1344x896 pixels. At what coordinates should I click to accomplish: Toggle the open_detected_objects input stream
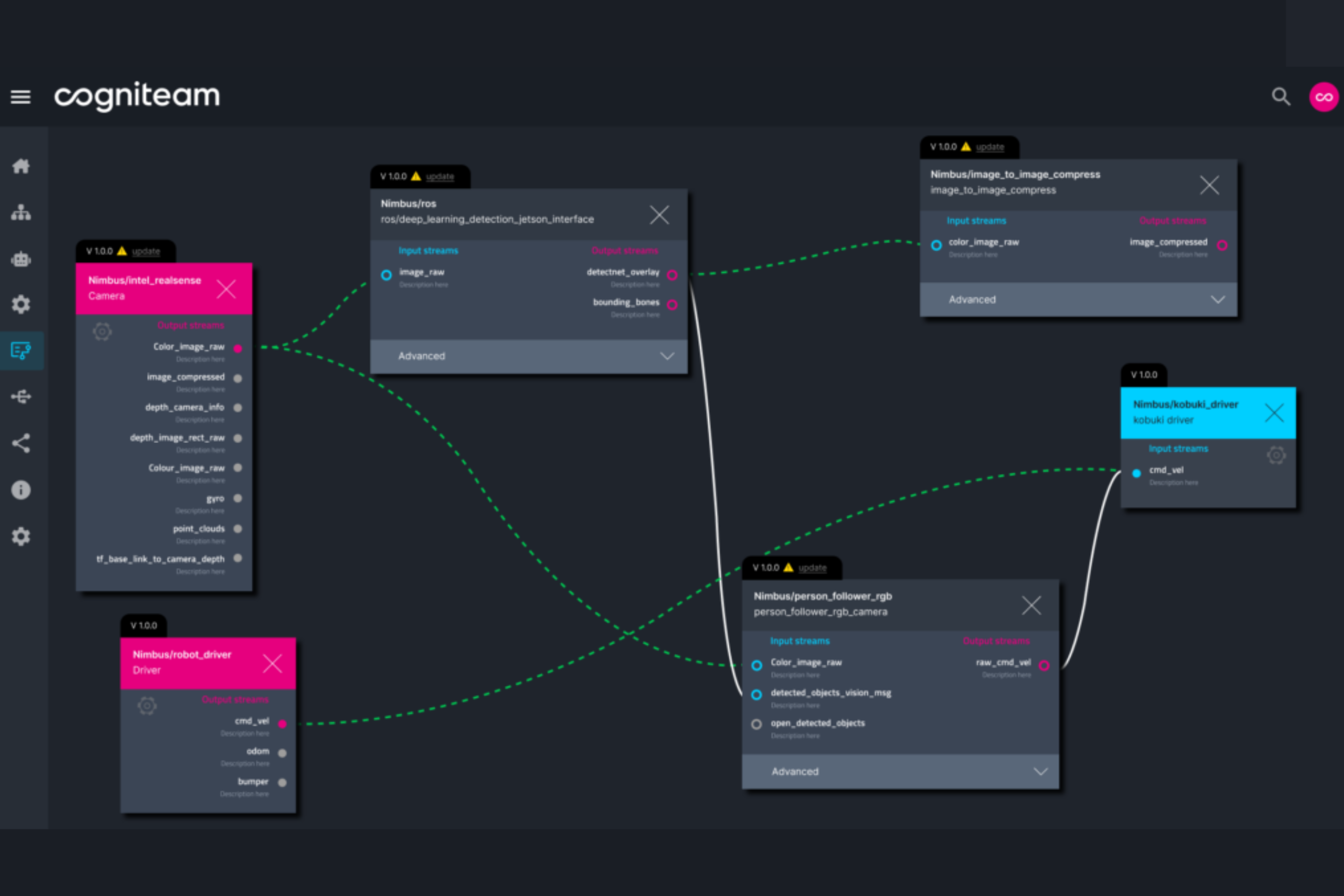[756, 724]
